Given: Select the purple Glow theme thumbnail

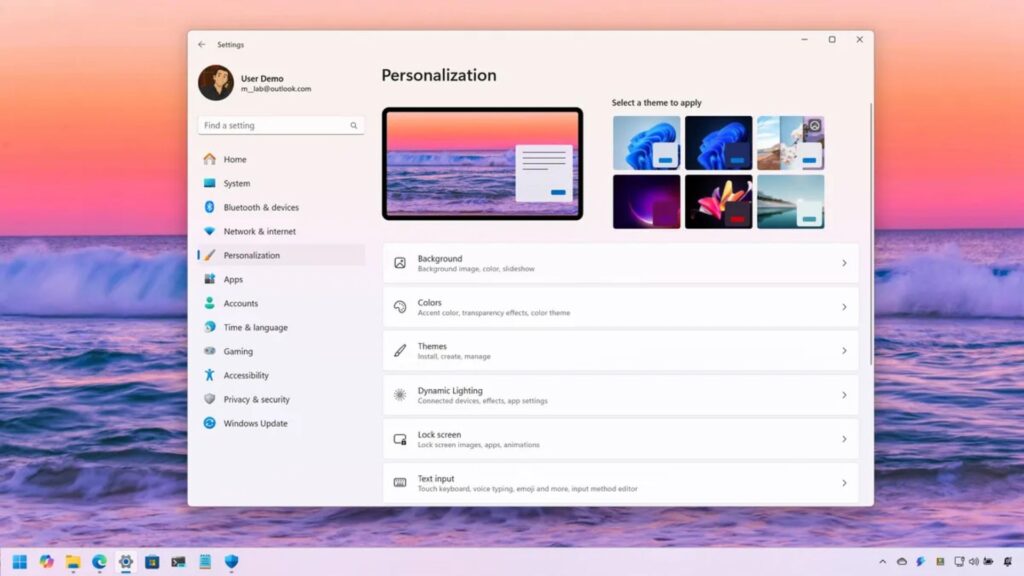Looking at the screenshot, I should pos(646,202).
